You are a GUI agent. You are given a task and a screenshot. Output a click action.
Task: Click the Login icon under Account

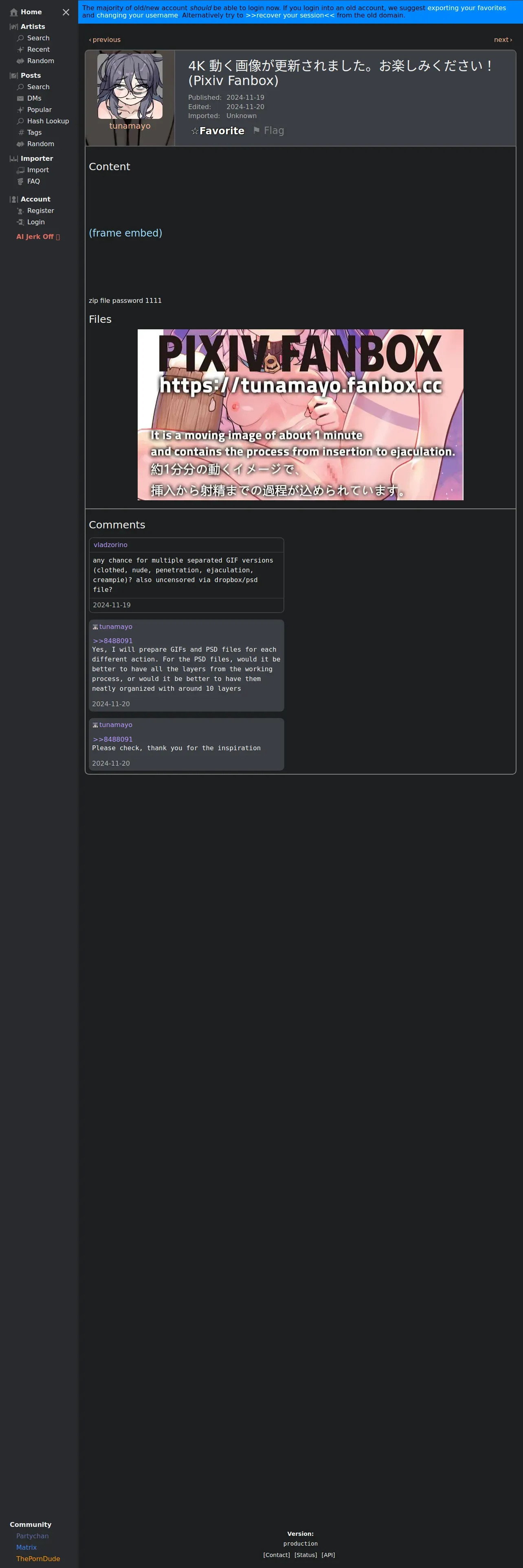click(20, 222)
